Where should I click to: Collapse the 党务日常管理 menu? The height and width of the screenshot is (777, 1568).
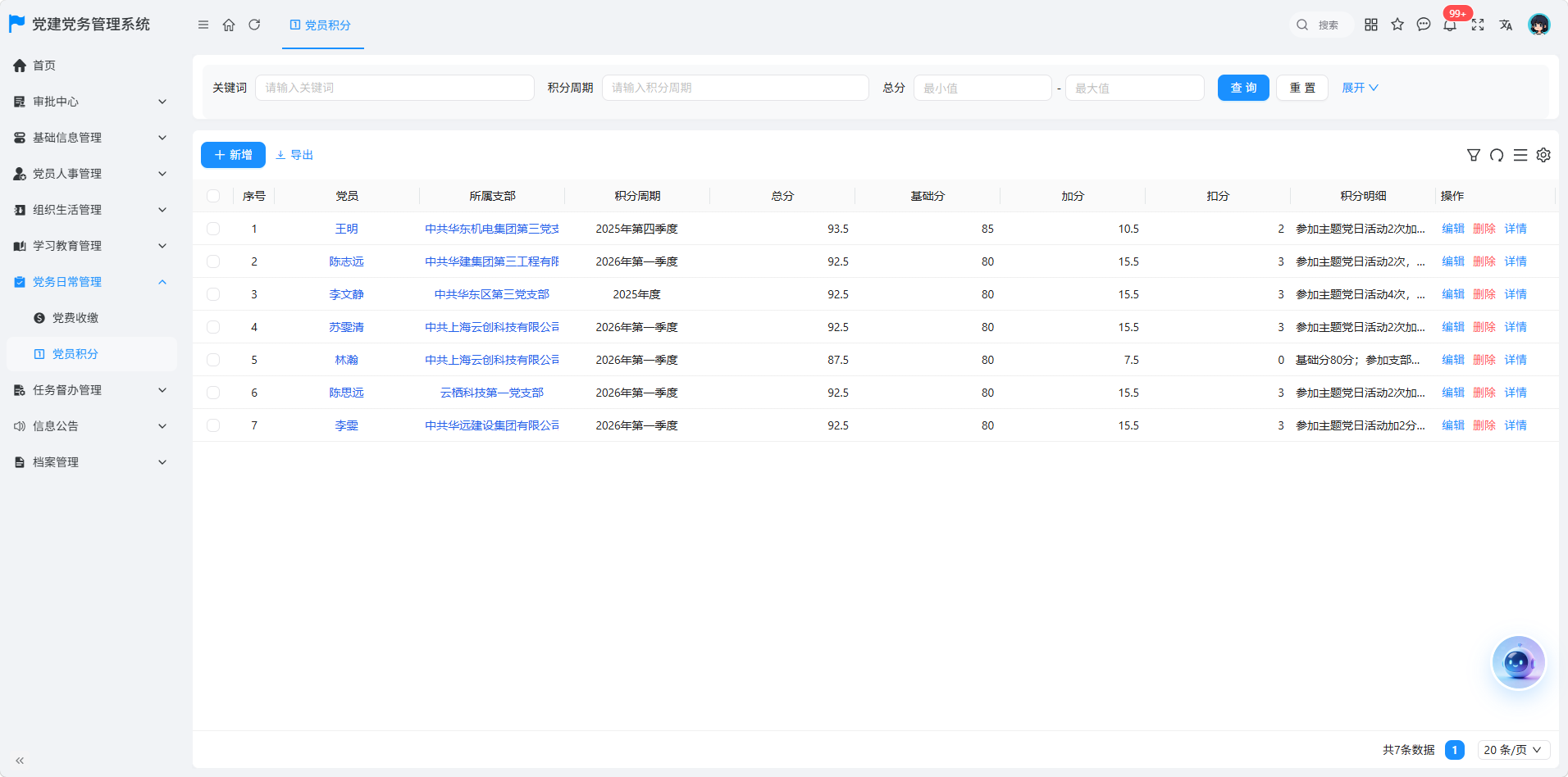coord(91,282)
